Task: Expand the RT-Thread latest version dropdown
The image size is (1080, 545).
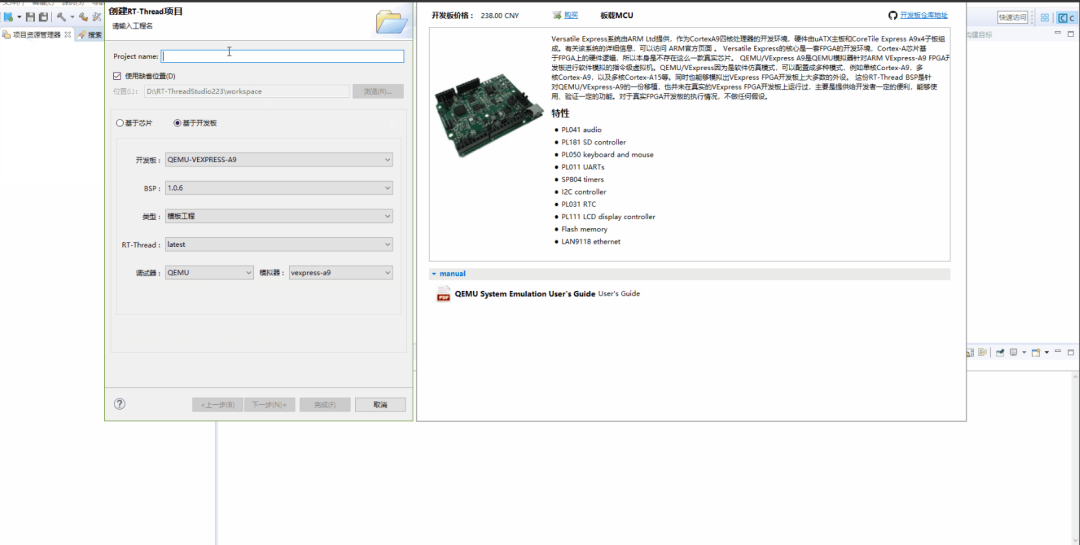Action: pyautogui.click(x=279, y=244)
